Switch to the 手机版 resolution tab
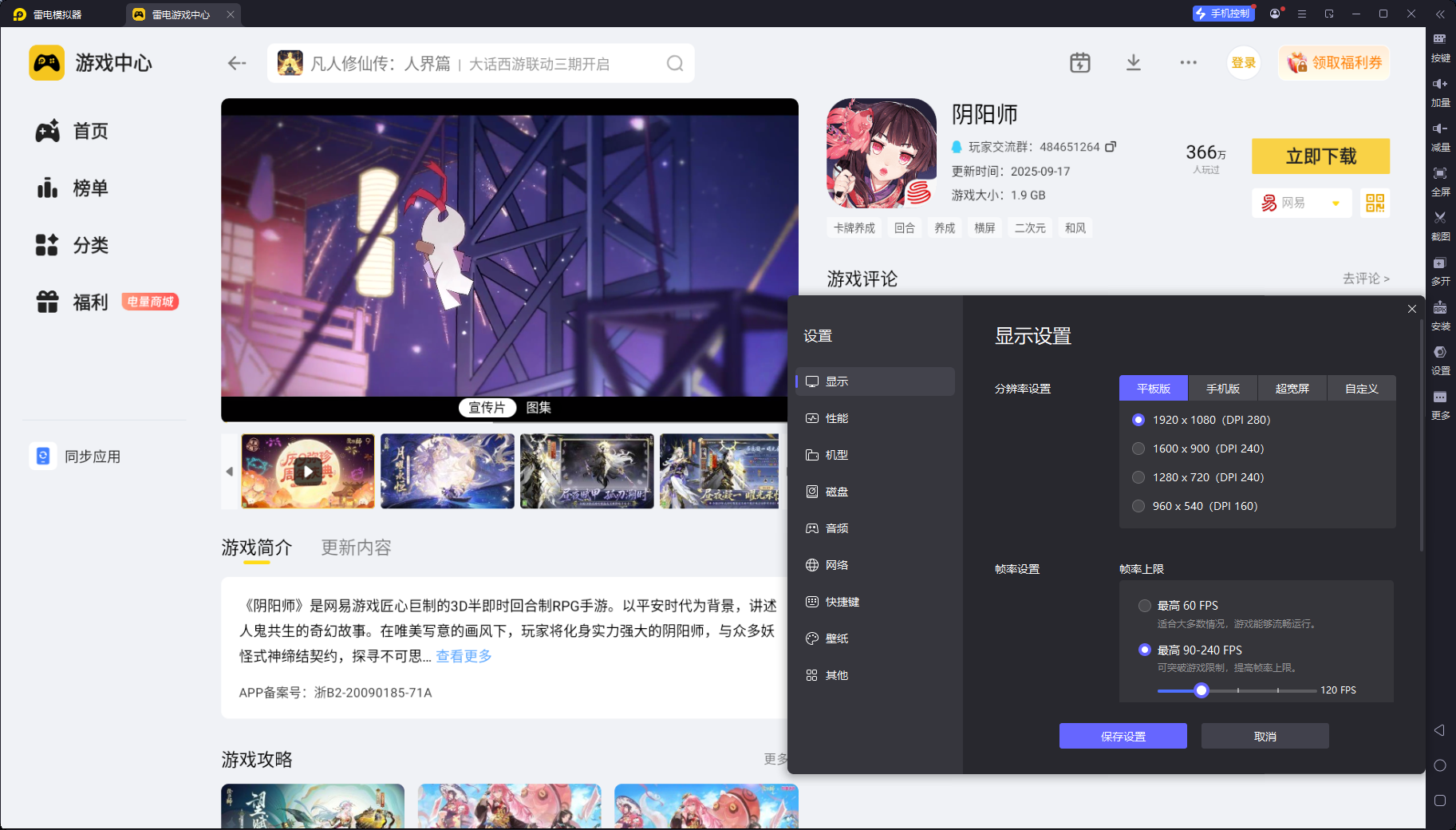 1223,388
